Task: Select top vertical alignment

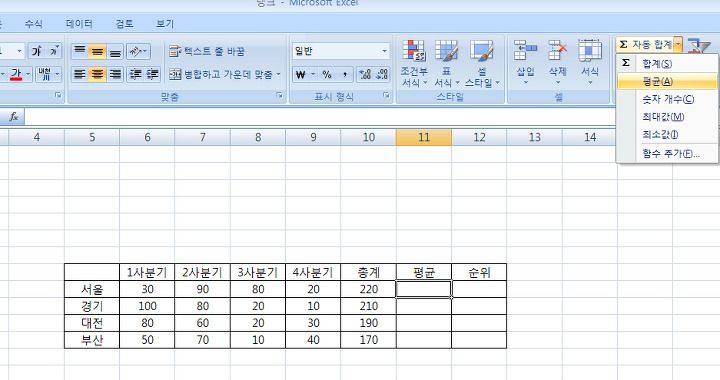Action: (x=80, y=51)
